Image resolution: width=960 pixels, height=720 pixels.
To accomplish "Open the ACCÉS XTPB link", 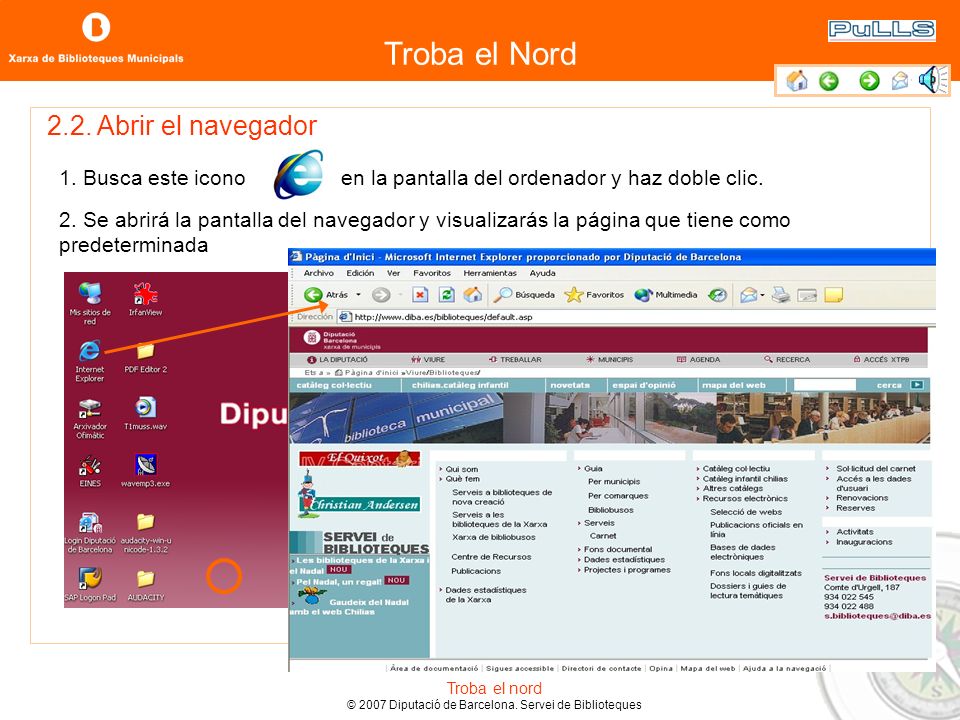I will click(882, 359).
